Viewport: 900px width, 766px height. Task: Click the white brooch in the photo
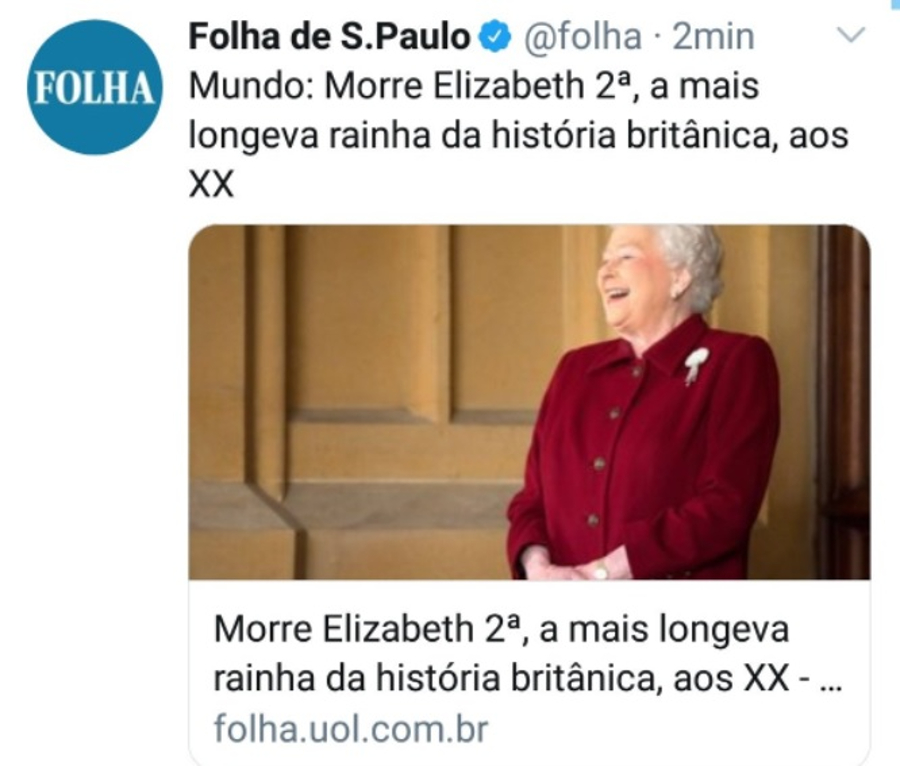tap(696, 364)
